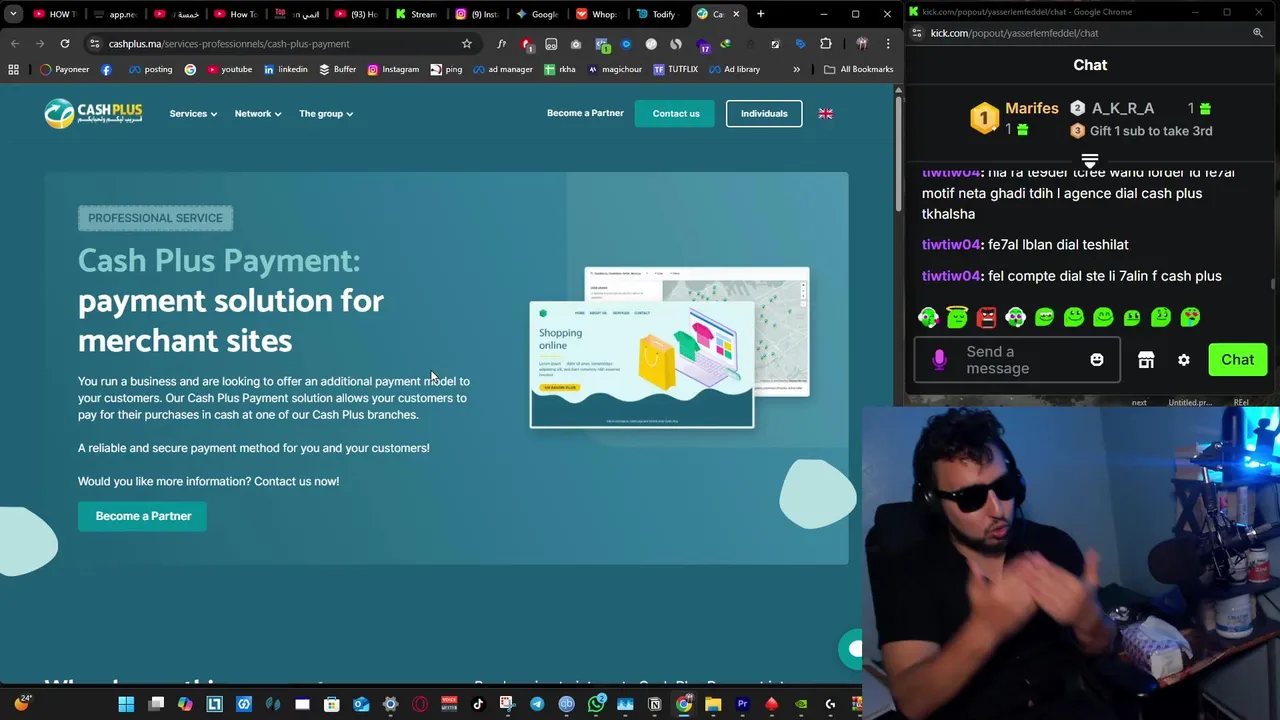
Task: Click the Individuals button
Action: pyautogui.click(x=764, y=114)
